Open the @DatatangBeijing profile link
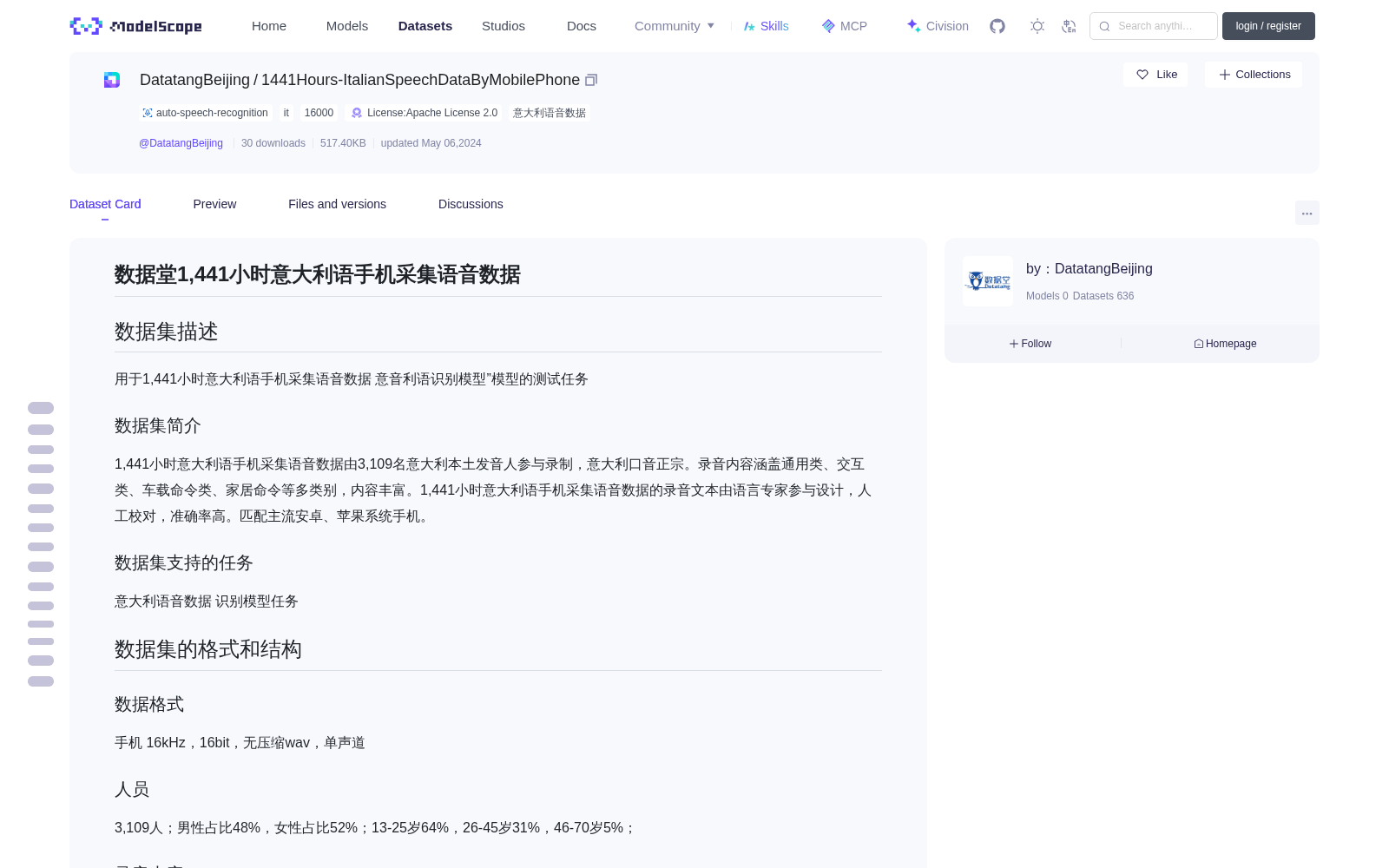This screenshot has height=868, width=1389. point(181,143)
